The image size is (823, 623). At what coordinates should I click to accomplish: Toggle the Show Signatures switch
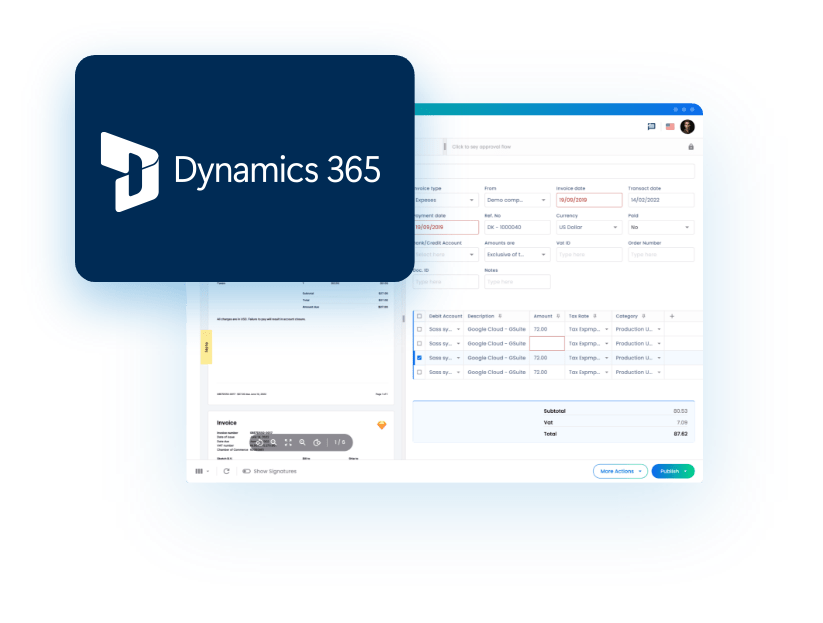(x=246, y=471)
